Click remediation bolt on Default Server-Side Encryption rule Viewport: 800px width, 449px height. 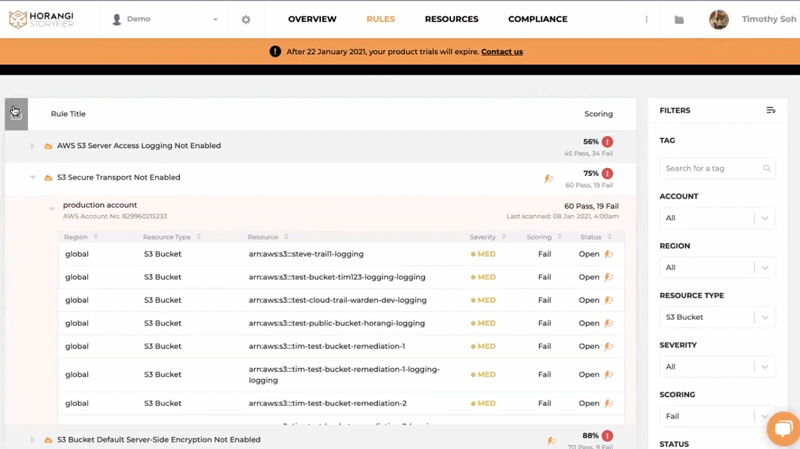pos(552,440)
